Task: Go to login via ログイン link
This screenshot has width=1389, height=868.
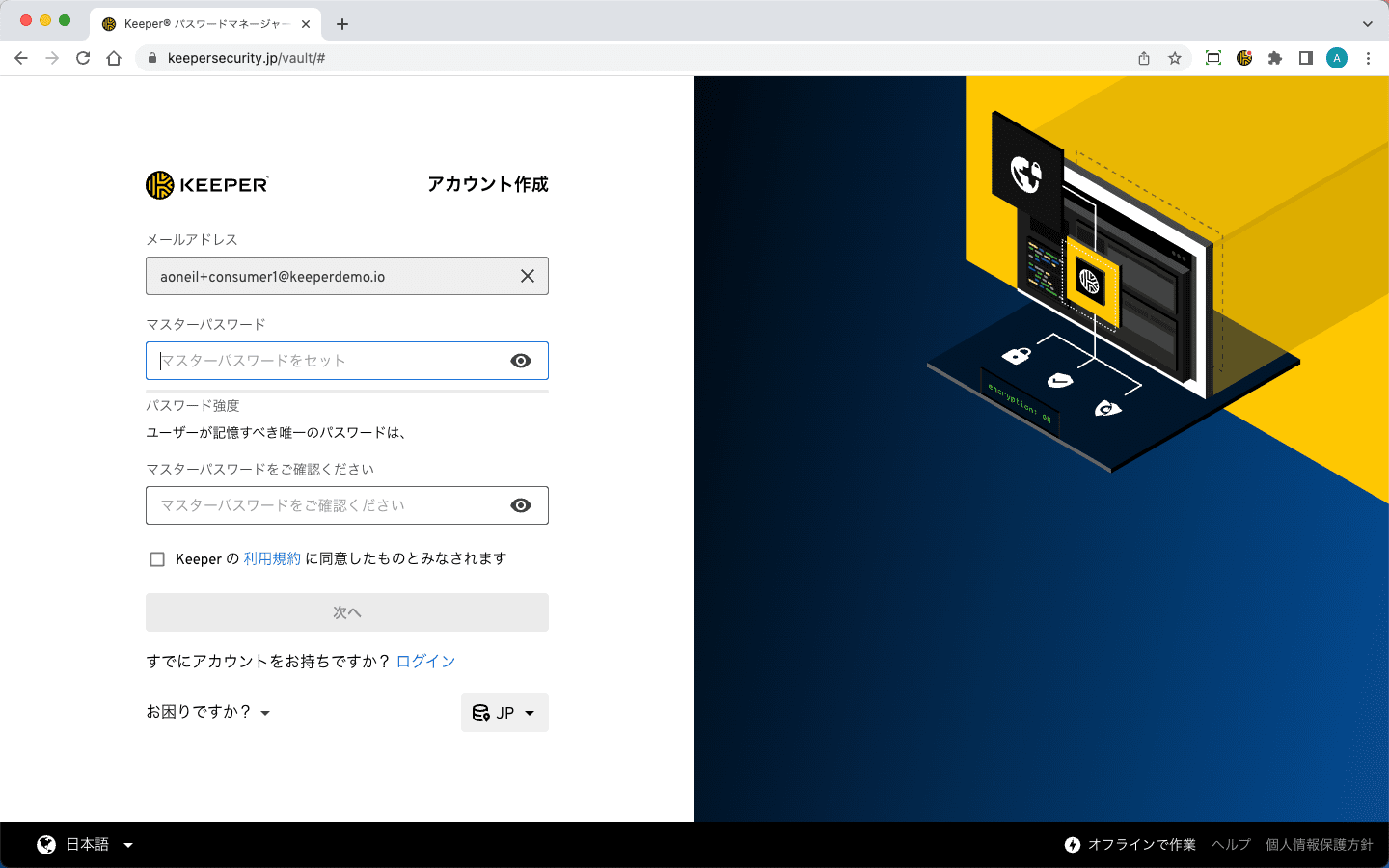Action: [x=425, y=661]
